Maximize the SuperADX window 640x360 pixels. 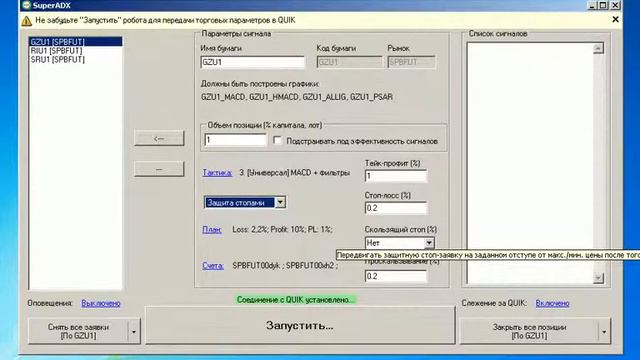[603, 5]
